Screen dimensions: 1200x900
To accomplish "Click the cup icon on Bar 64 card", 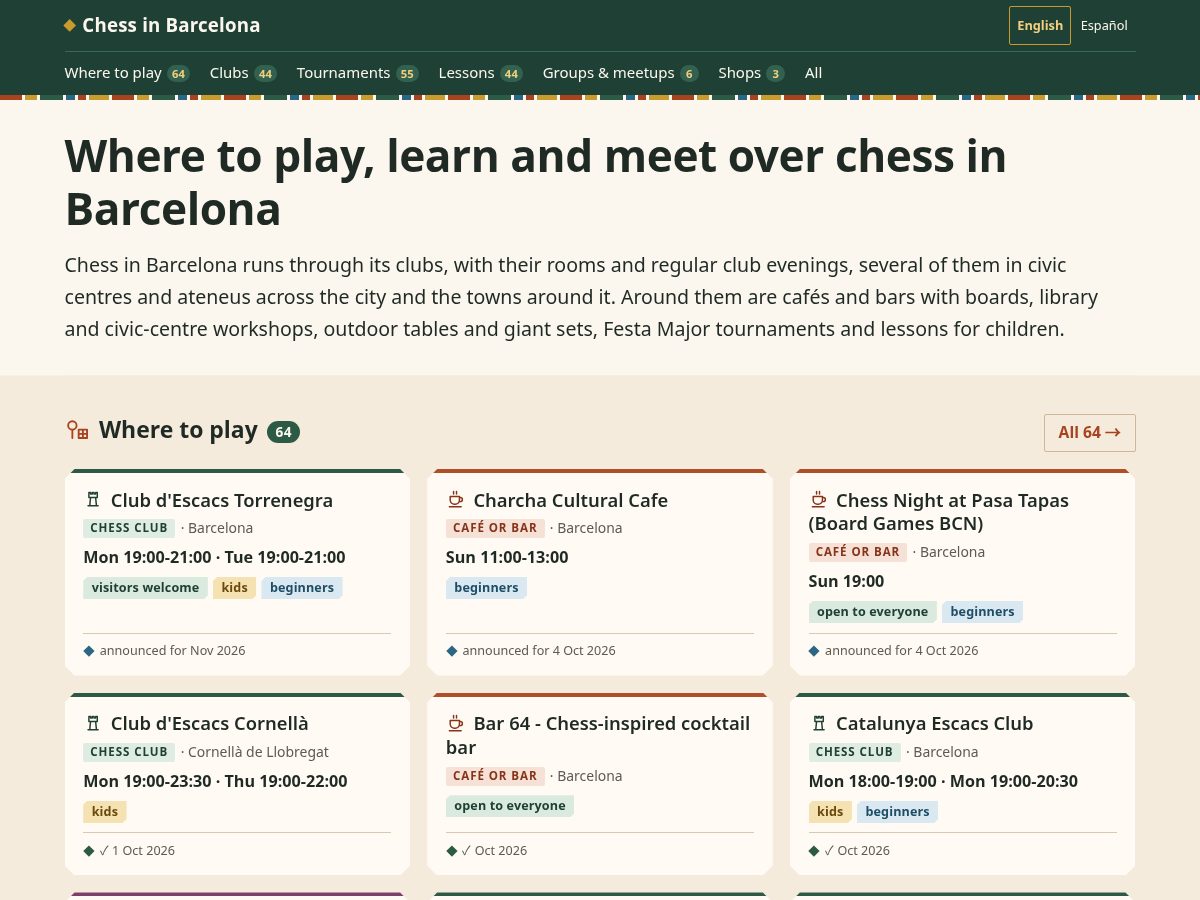I will pos(455,723).
